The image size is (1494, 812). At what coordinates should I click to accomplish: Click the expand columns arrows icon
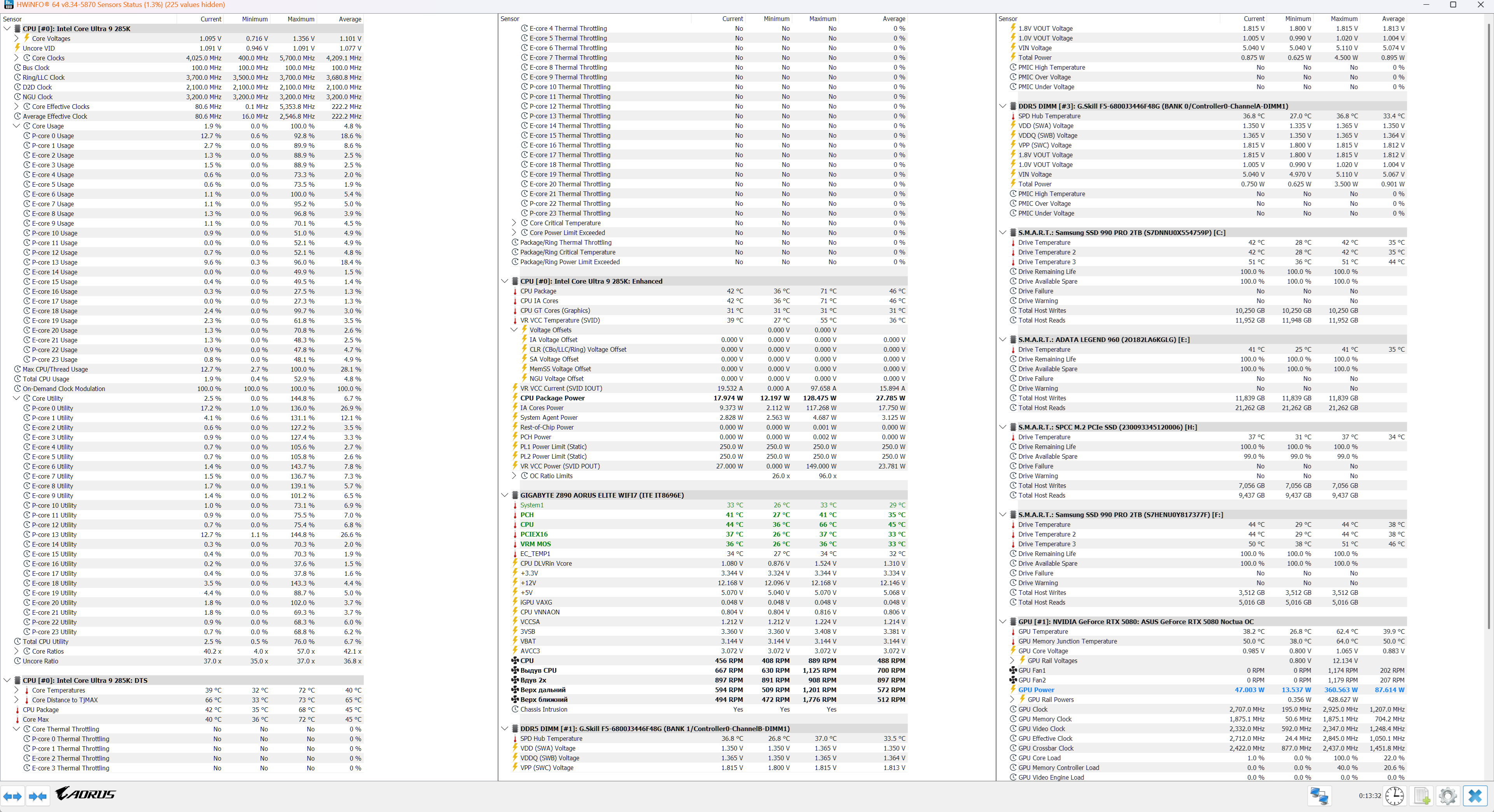pyautogui.click(x=13, y=796)
